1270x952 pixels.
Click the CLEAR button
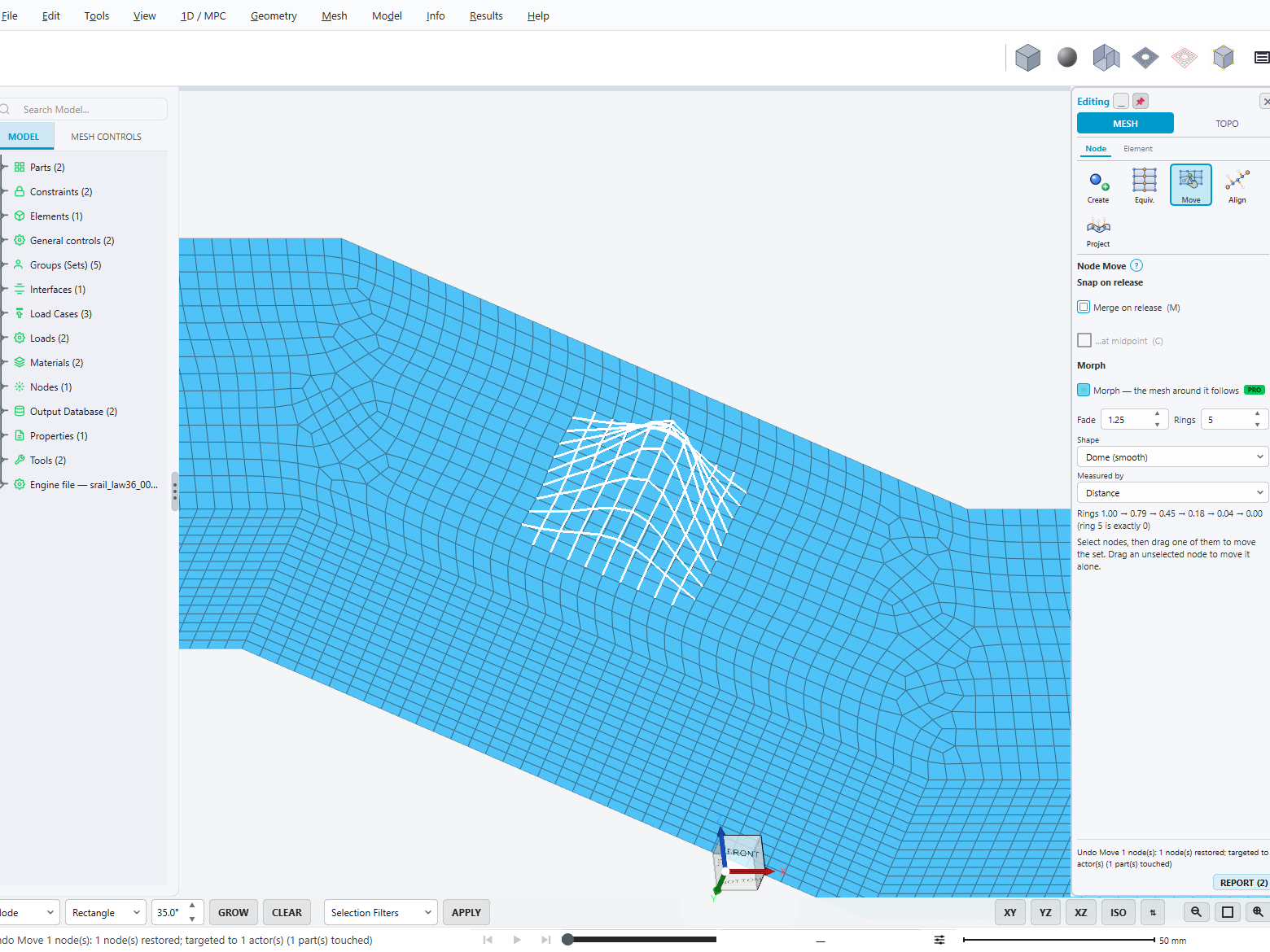(287, 912)
